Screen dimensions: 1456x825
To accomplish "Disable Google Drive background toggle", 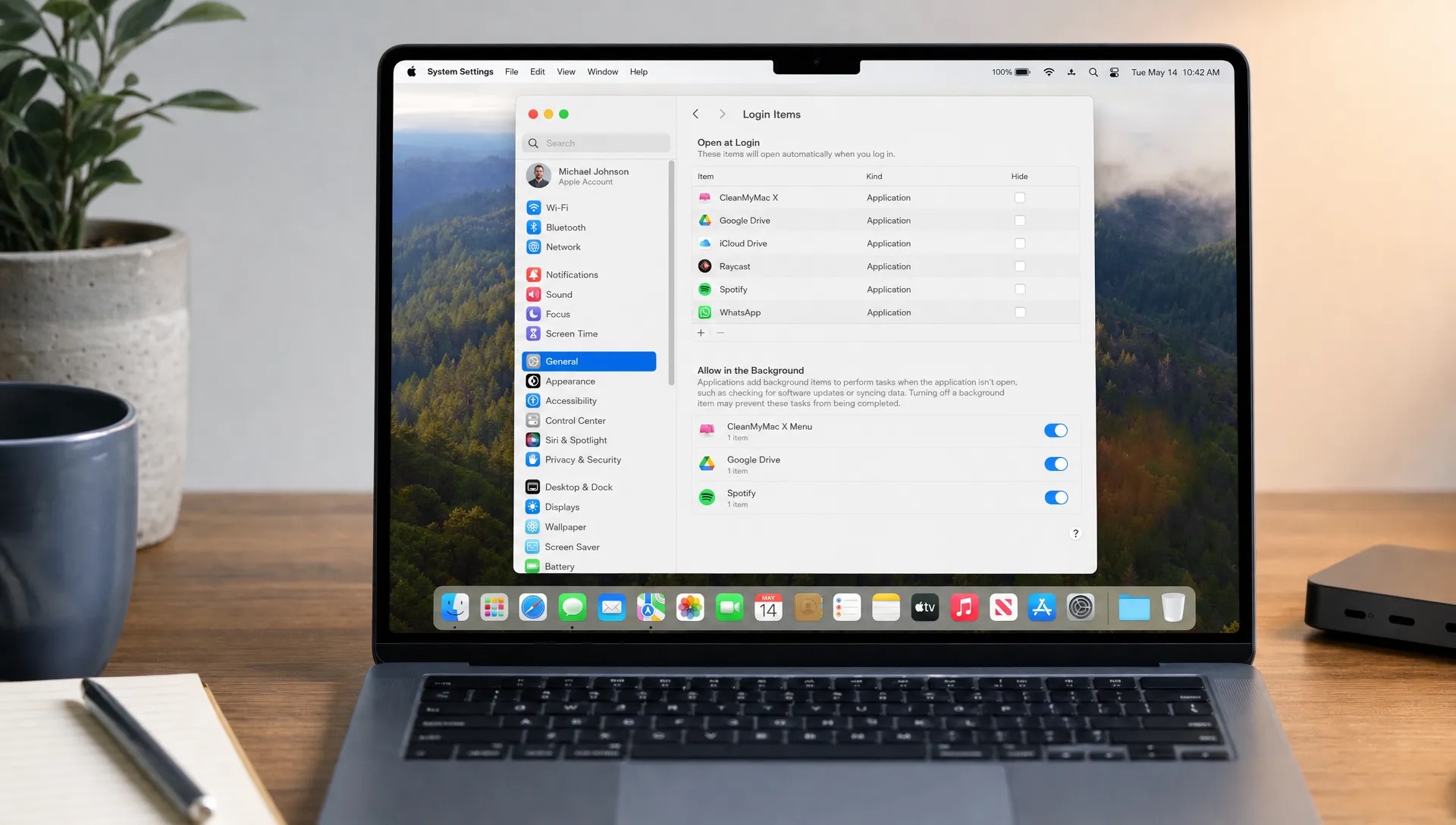I will [x=1056, y=464].
